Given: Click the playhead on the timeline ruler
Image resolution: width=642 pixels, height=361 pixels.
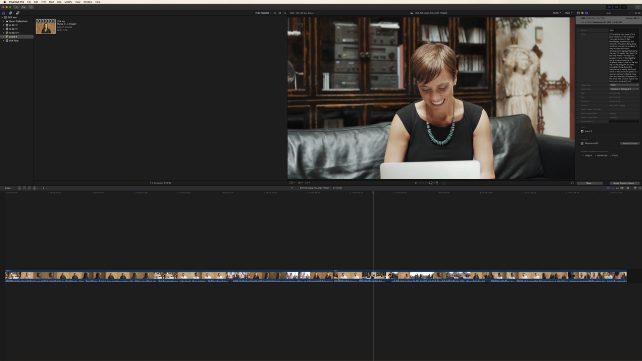Looking at the screenshot, I should [373, 192].
